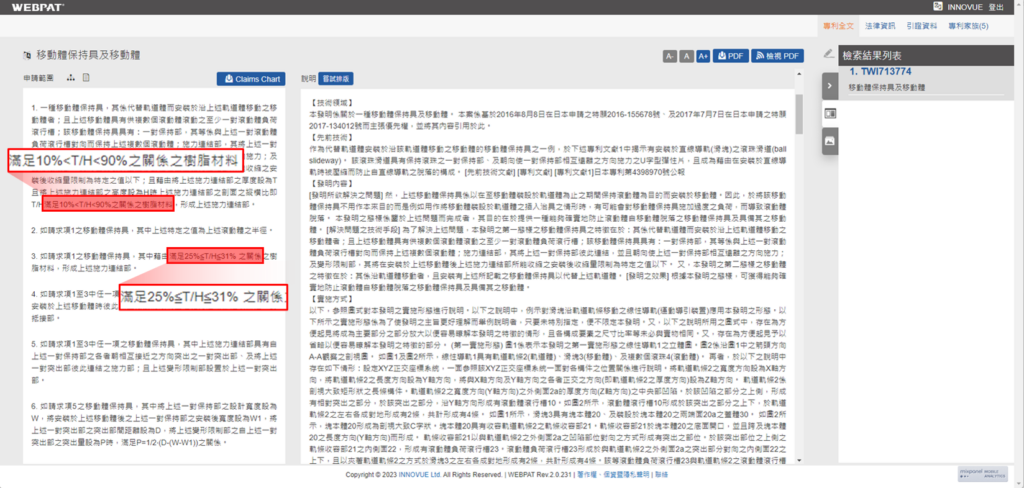
Task: Click the A+ increase font size button
Action: [x=703, y=56]
